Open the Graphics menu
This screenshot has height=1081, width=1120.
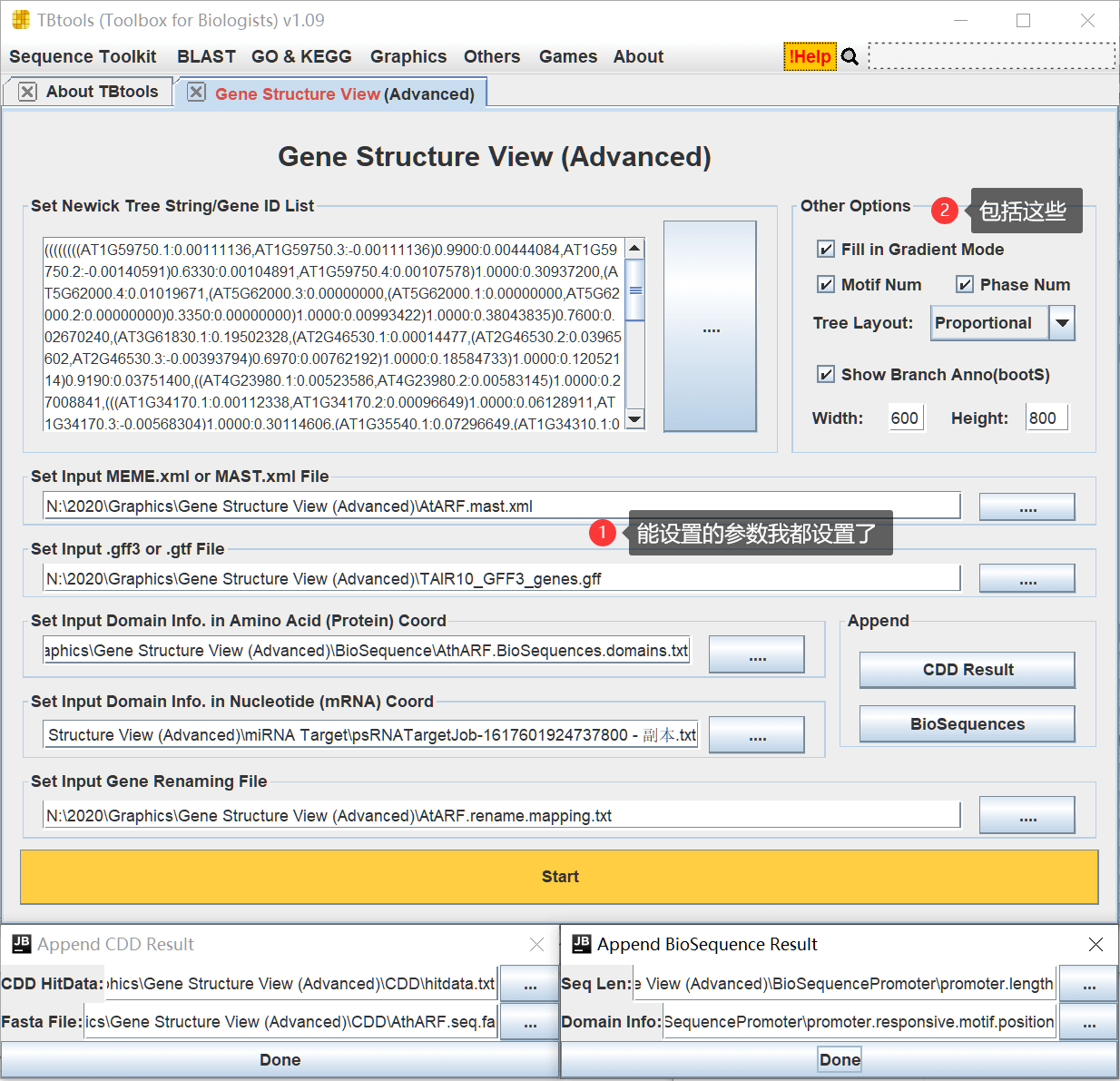pyautogui.click(x=408, y=56)
